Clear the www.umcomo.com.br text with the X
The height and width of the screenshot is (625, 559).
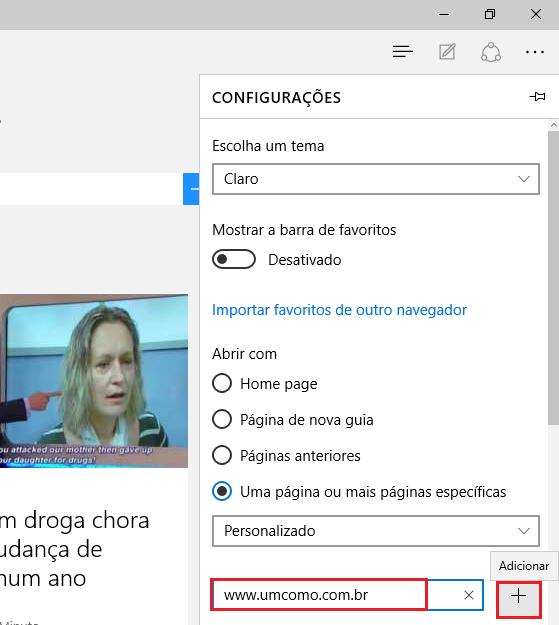click(469, 595)
